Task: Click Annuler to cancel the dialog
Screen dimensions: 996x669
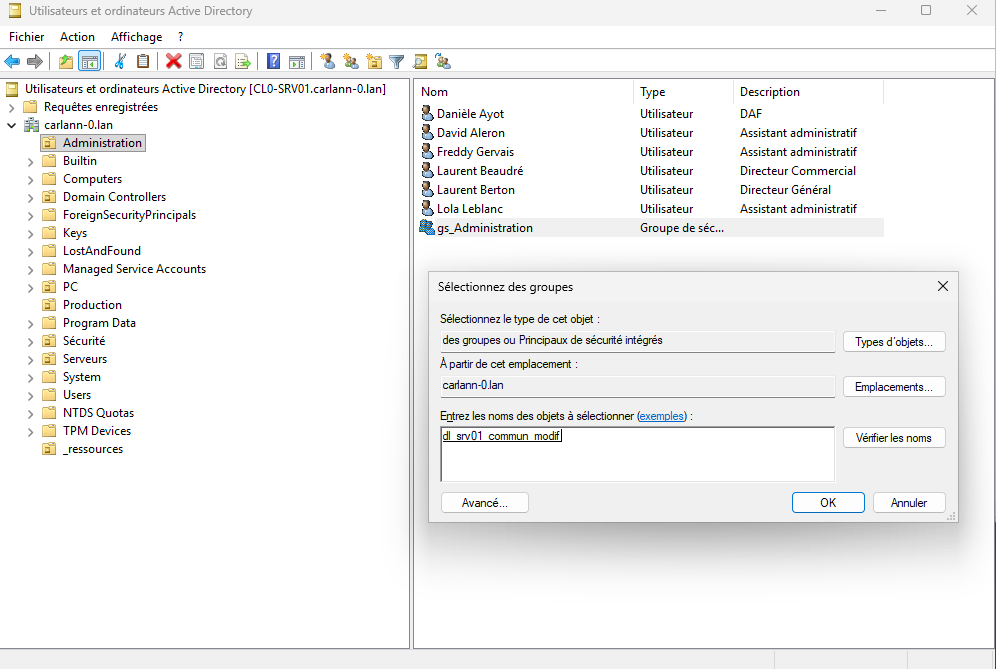Action: pyautogui.click(x=909, y=503)
